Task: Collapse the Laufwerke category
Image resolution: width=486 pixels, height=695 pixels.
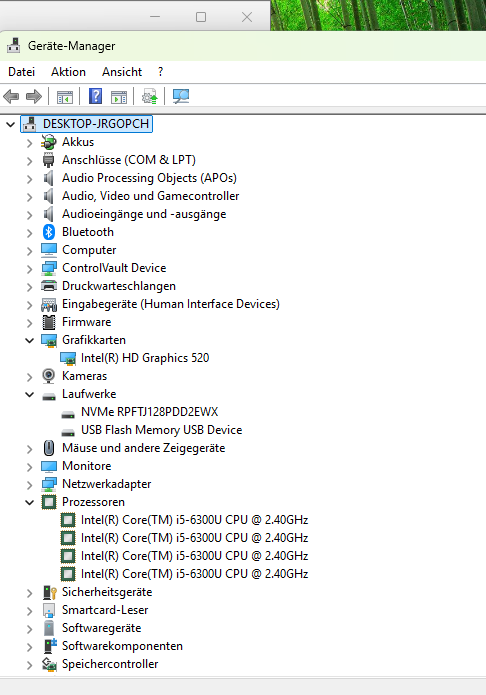Action: [29, 394]
